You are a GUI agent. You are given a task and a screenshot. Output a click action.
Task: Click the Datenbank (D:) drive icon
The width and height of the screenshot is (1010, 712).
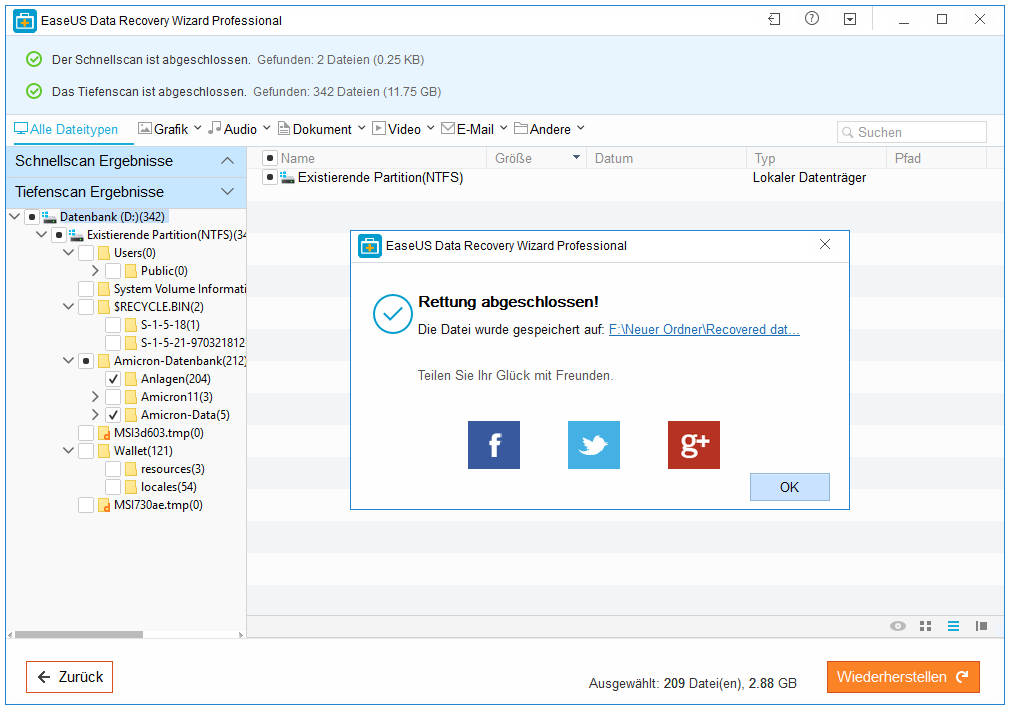[x=49, y=216]
